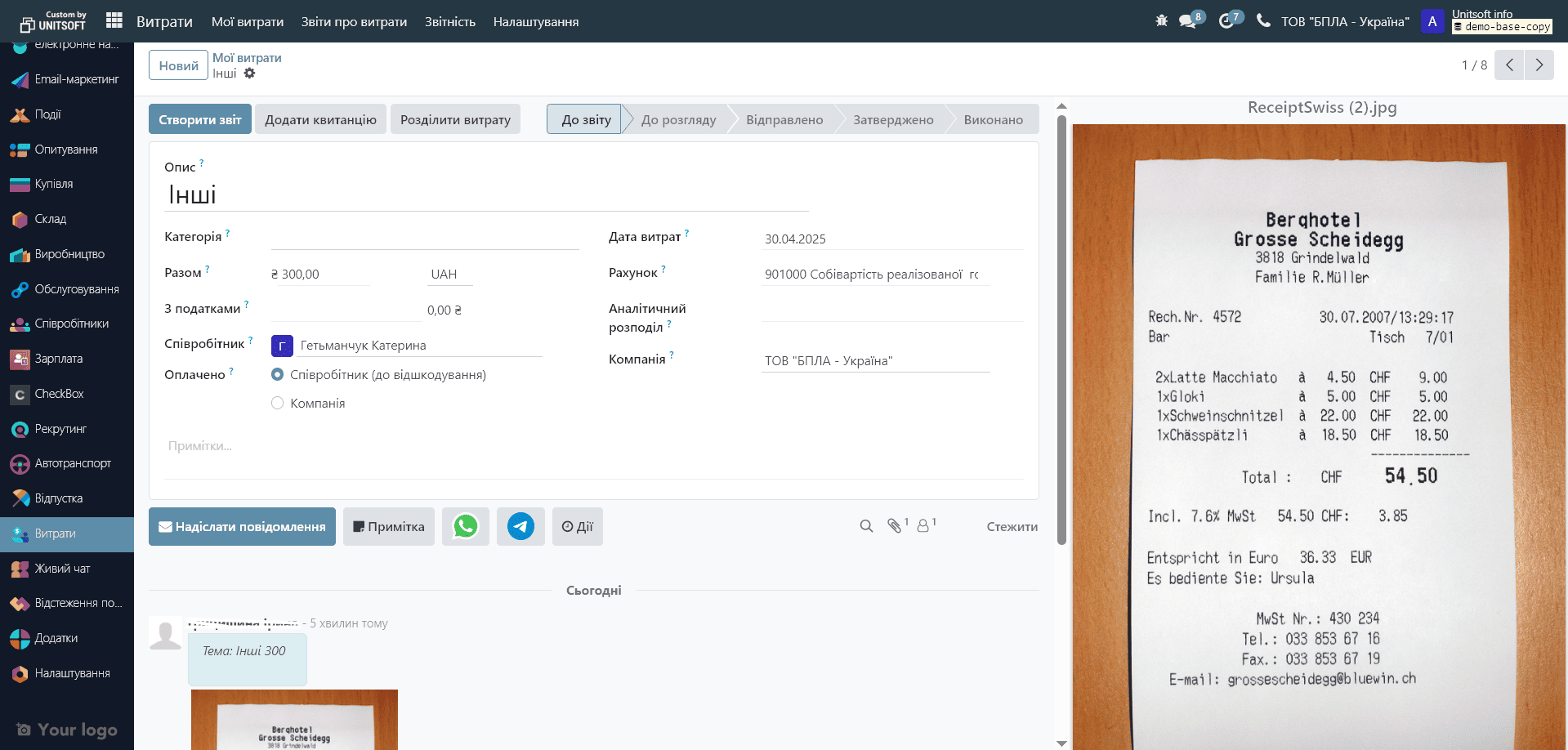Screen dimensions: 1568x750
Task: Click the debug bug icon
Action: point(1161,20)
